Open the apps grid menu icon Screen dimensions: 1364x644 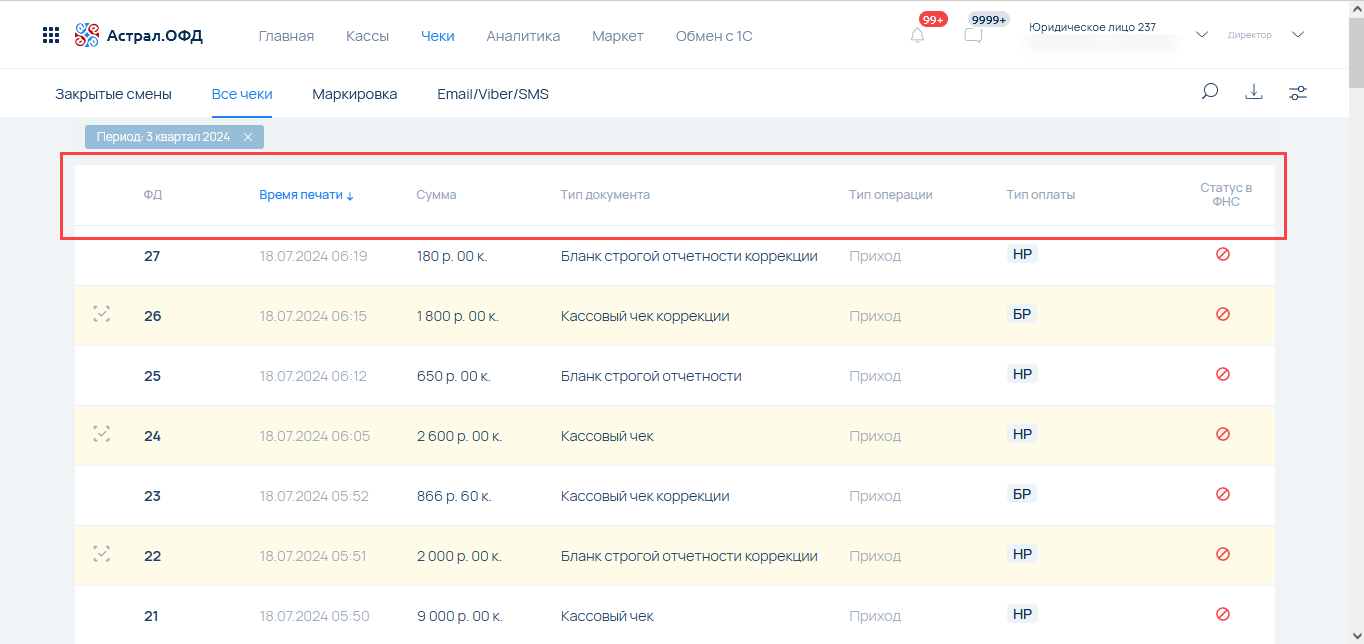tap(51, 36)
